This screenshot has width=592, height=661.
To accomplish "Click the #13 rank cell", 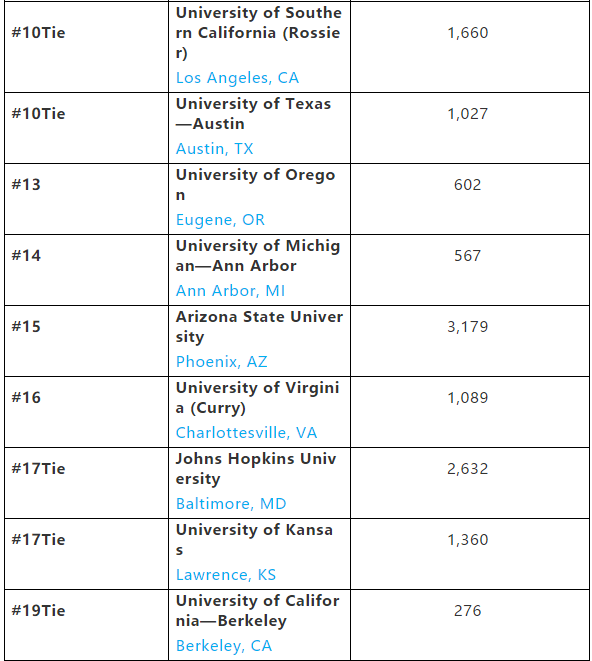I will pyautogui.click(x=86, y=199).
